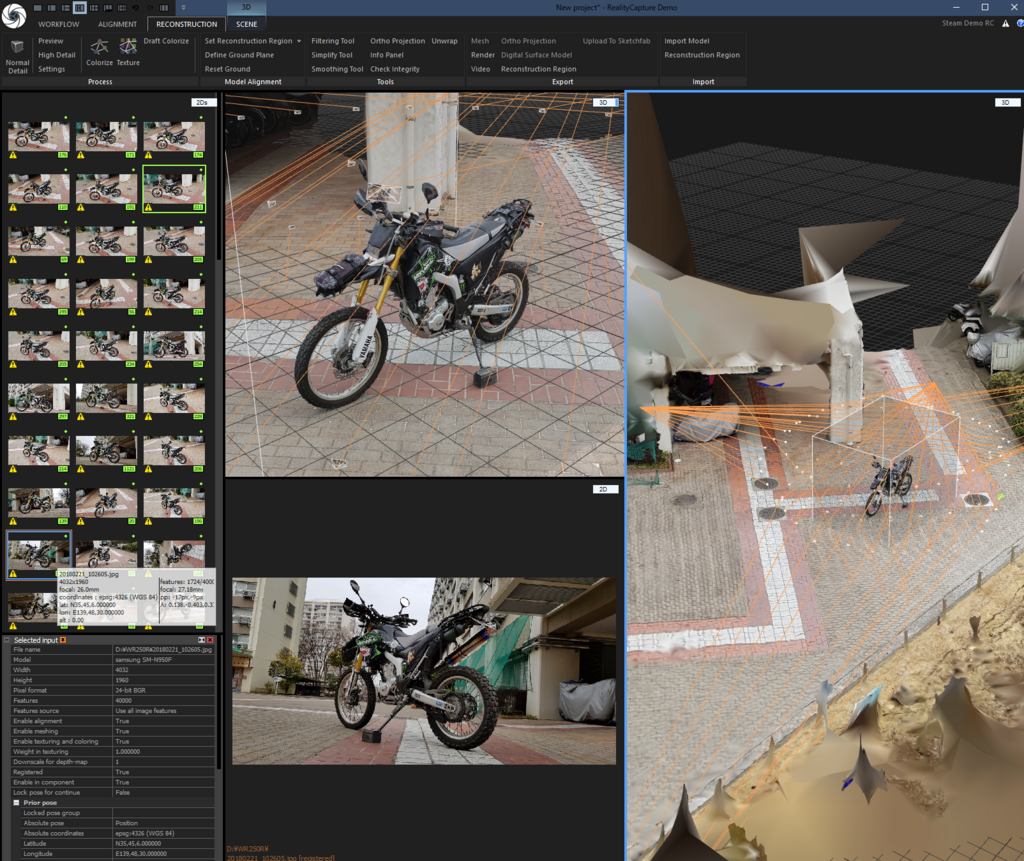Click Video in the Export group
The width and height of the screenshot is (1024, 861).
click(x=481, y=69)
